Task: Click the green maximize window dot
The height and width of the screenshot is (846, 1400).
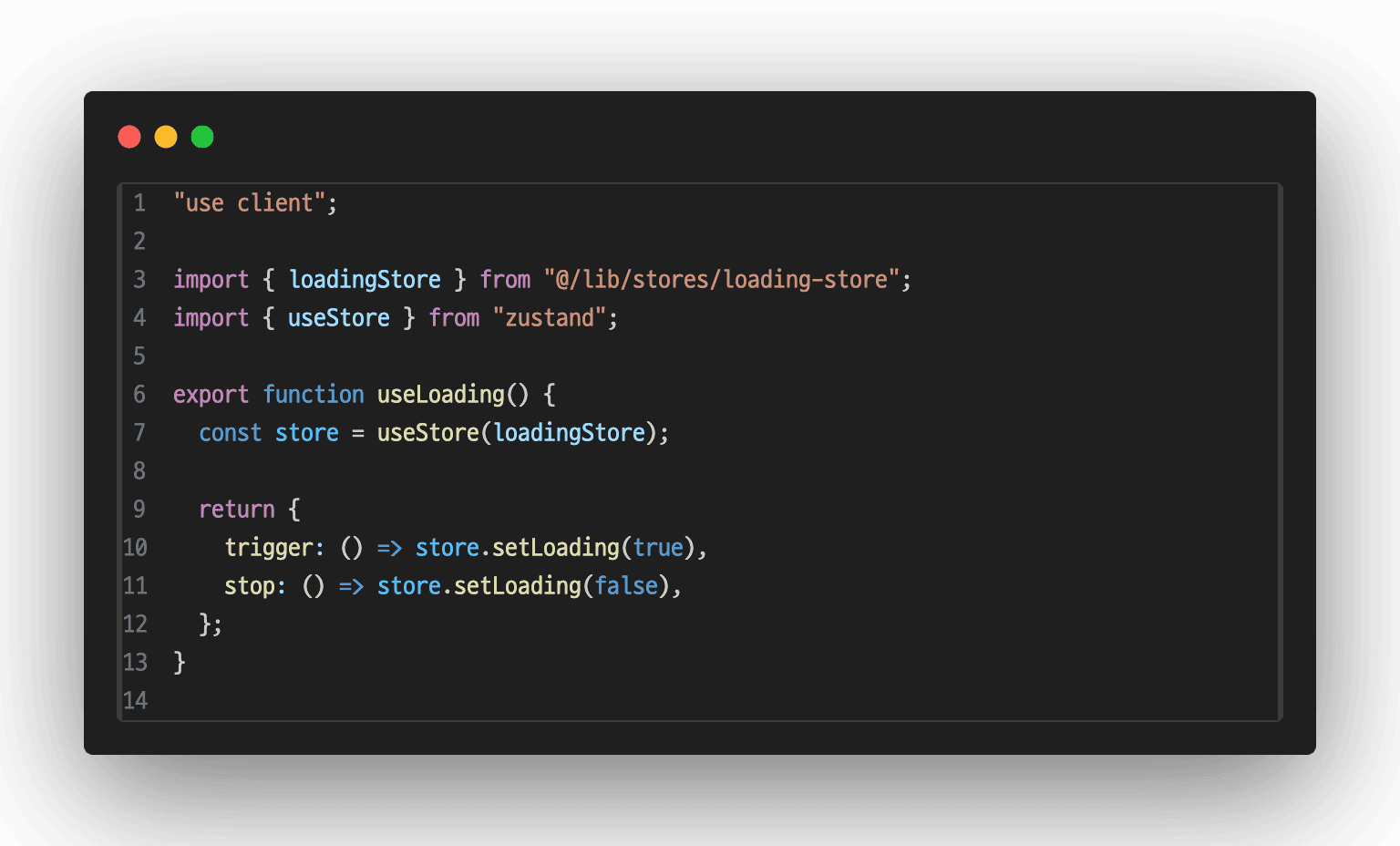Action: pyautogui.click(x=202, y=137)
